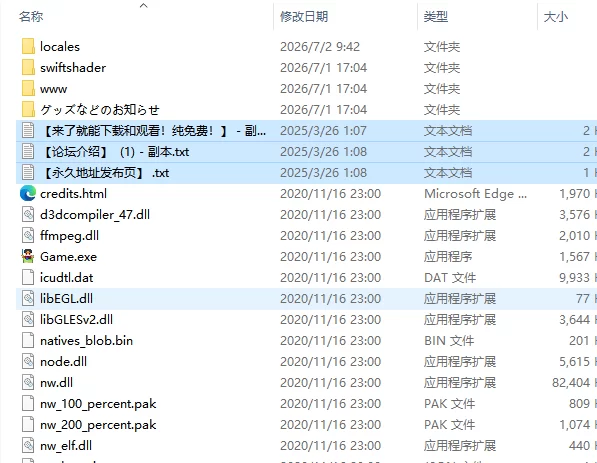This screenshot has width=597, height=463.
Task: Click the node.dll file icon
Action: click(x=28, y=361)
